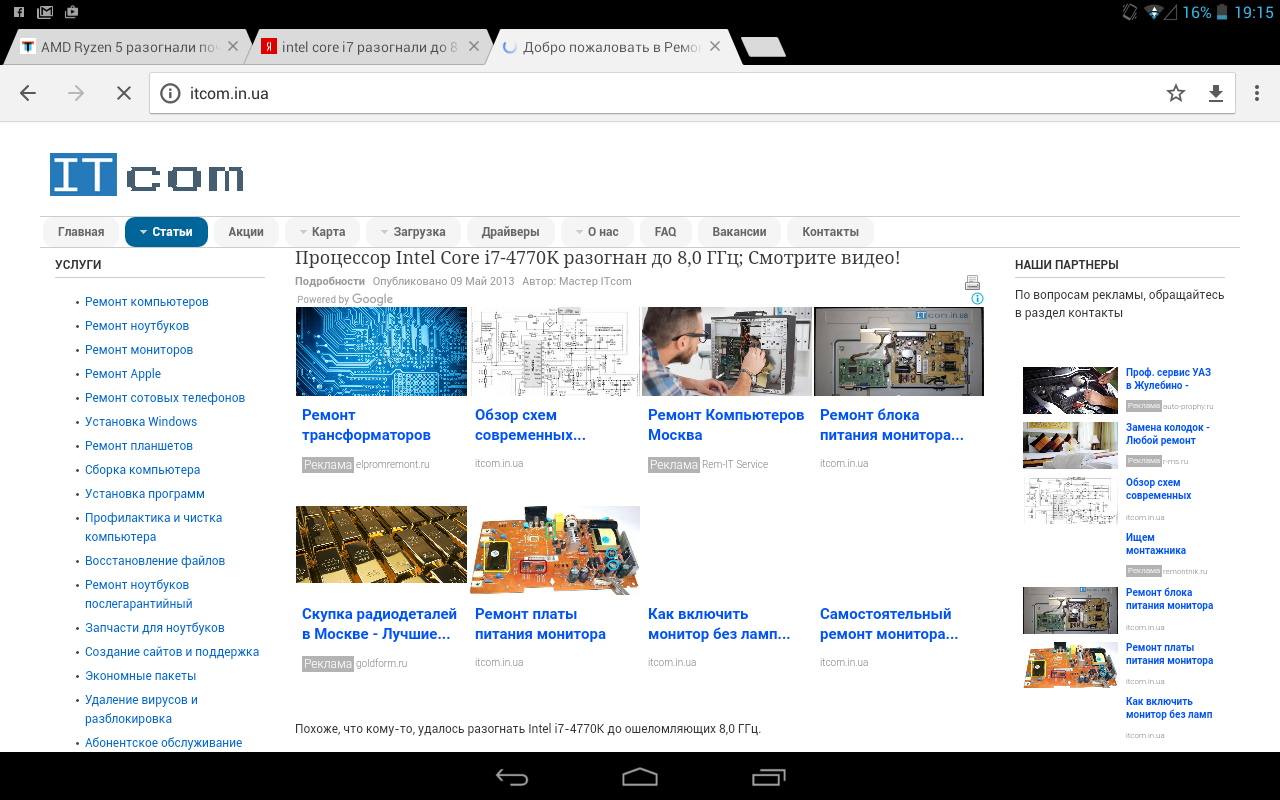Open the schematic diagram thumbnail in the article grid
The height and width of the screenshot is (800, 1280).
point(554,351)
